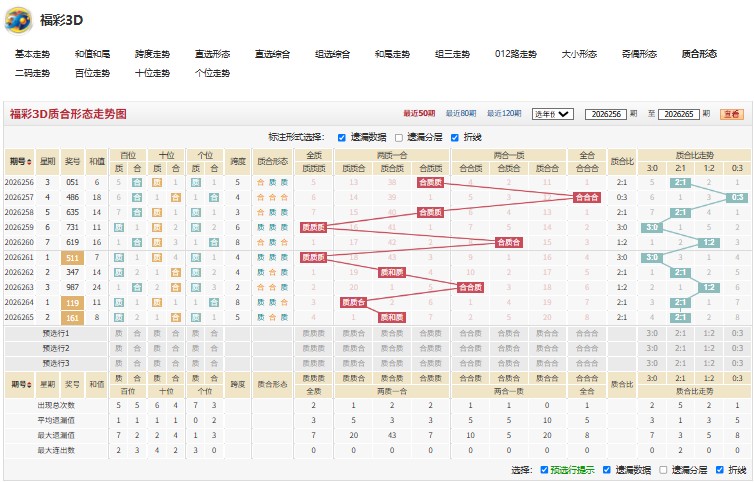Open the 组三走势 chart
The image size is (754, 482).
click(452, 54)
